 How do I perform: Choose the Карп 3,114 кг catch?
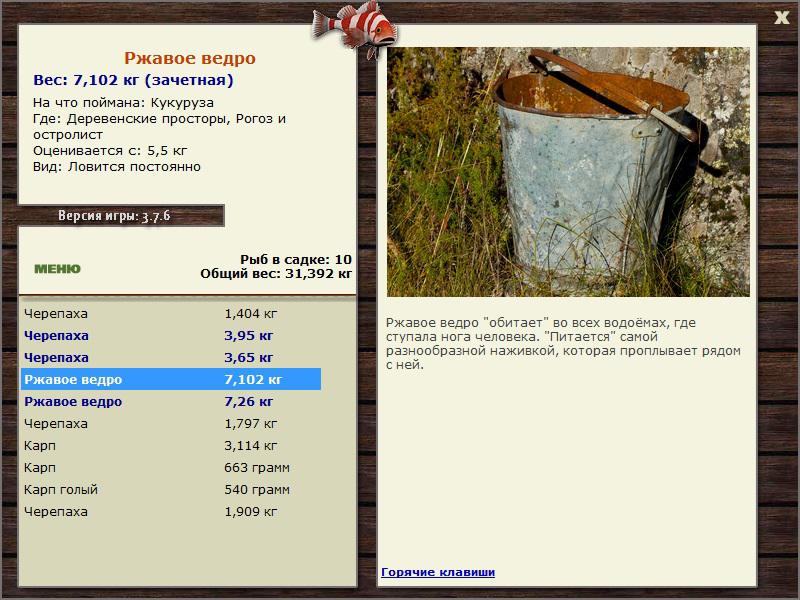click(x=170, y=446)
